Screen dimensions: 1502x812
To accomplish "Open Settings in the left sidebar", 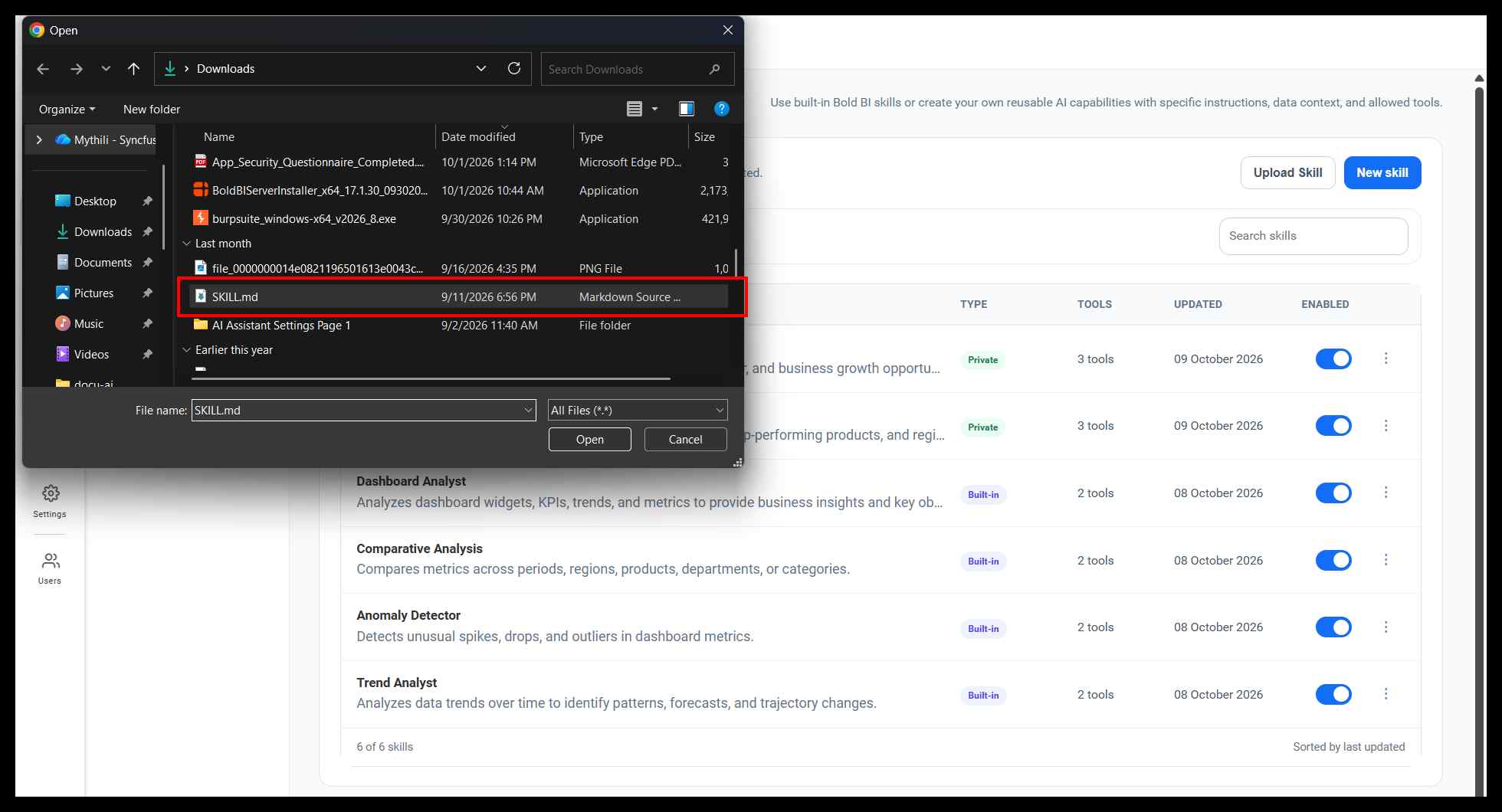I will [50, 501].
